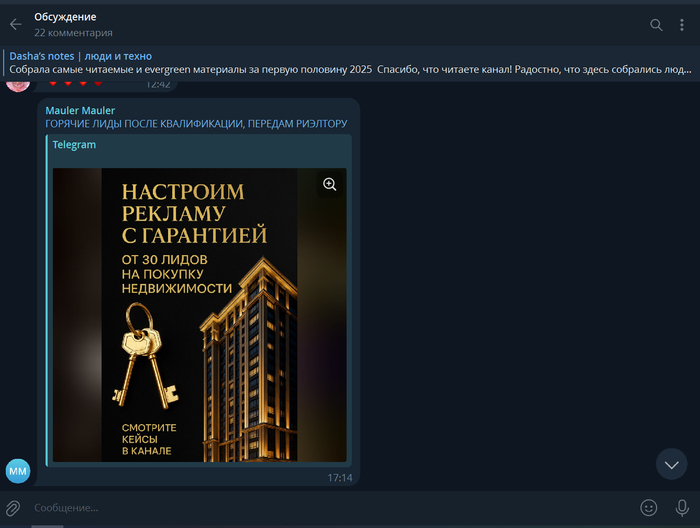Click the Telegram link preview title
Image resolution: width=700 pixels, height=528 pixels.
click(x=74, y=145)
